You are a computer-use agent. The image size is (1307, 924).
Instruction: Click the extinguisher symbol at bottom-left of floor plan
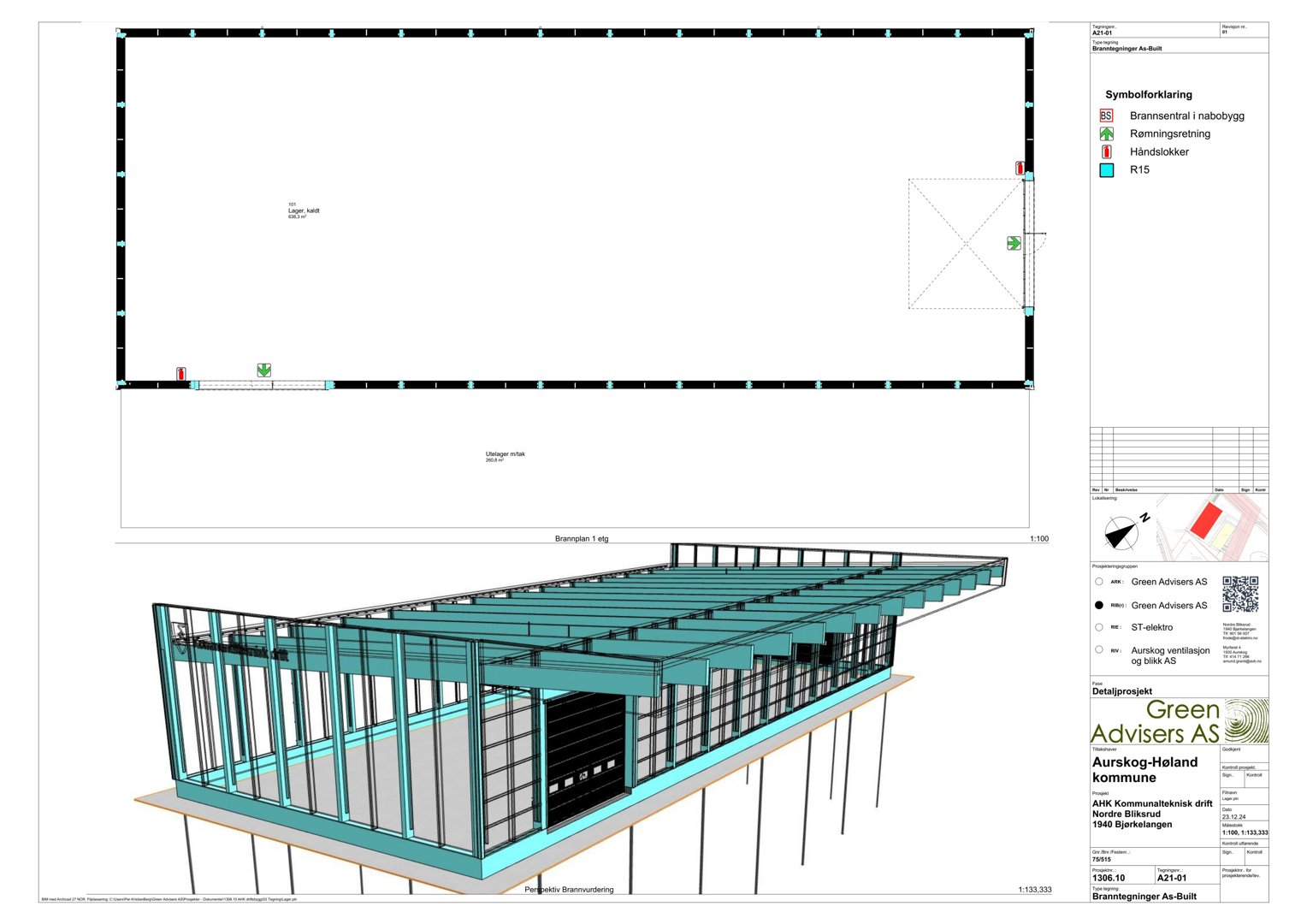tap(180, 374)
